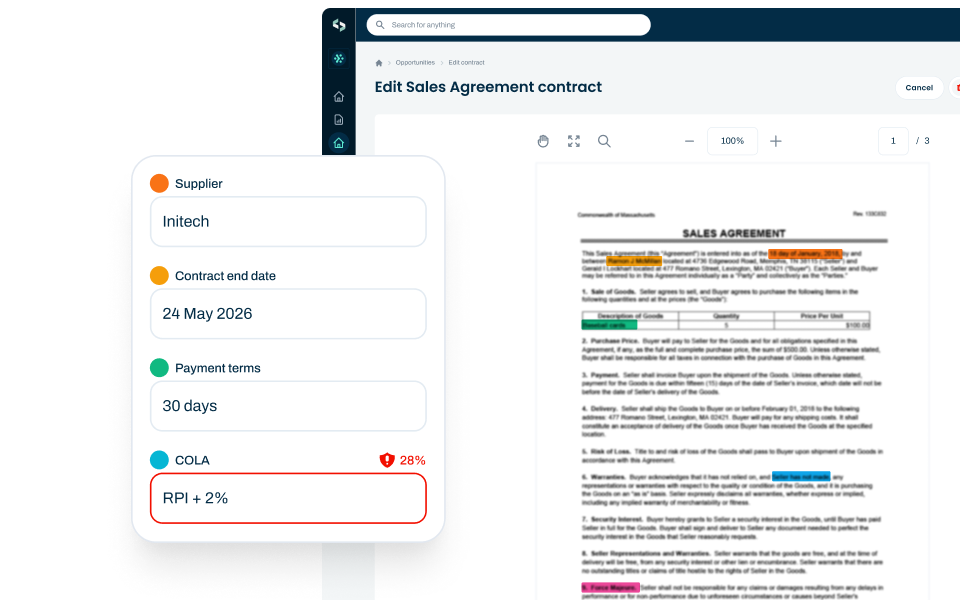960x600 pixels.
Task: Select the hand pan tool in the PDF viewer
Action: [x=543, y=141]
